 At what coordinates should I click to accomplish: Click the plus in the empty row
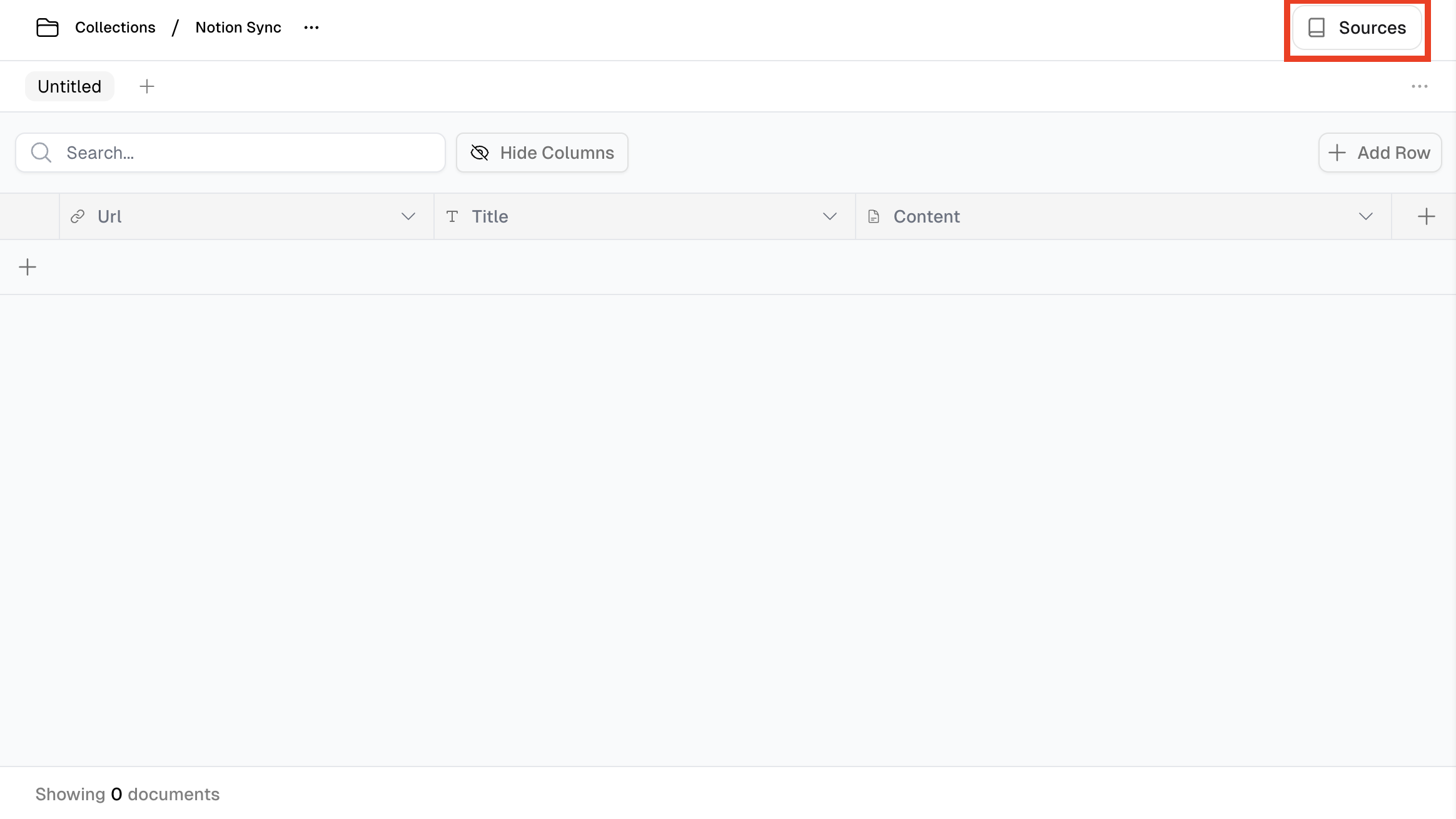[x=28, y=268]
